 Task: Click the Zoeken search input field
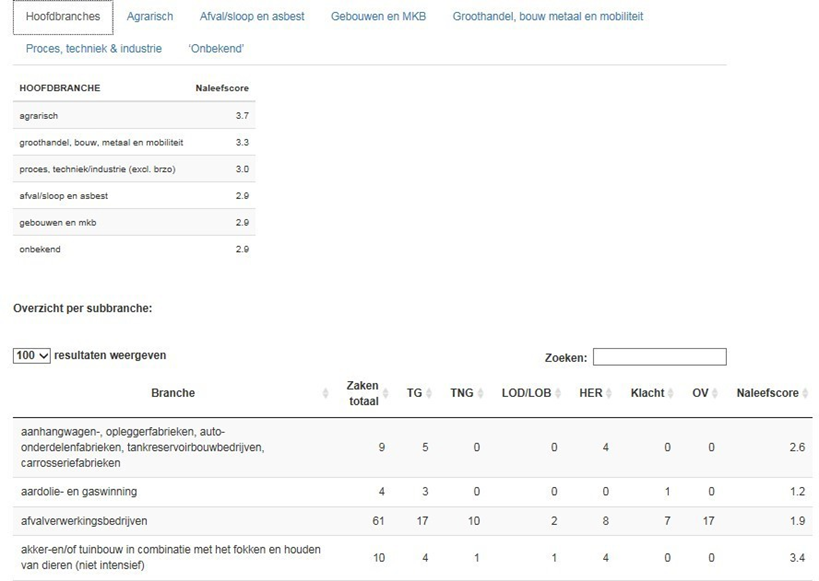[x=659, y=357]
